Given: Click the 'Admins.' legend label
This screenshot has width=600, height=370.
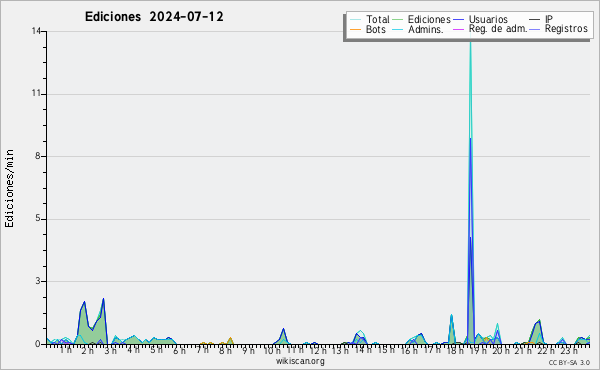Looking at the screenshot, I should click(x=426, y=29).
